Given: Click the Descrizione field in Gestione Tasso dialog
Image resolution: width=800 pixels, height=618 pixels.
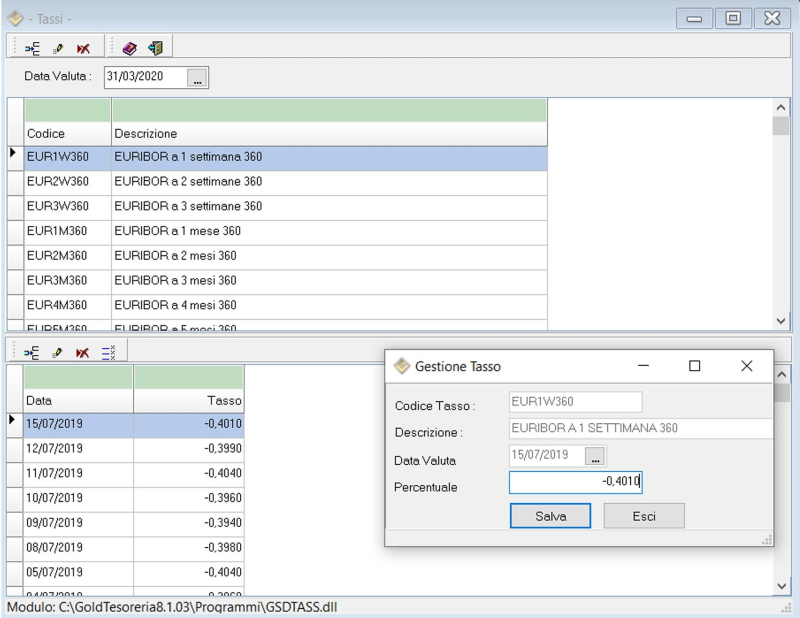Looking at the screenshot, I should [641, 428].
